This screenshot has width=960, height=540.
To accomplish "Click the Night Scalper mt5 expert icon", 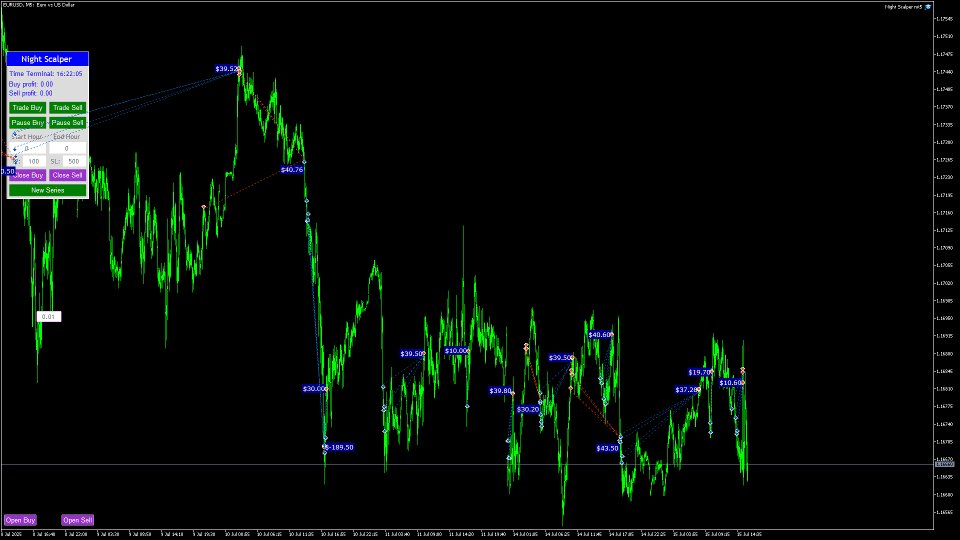I will click(x=928, y=7).
